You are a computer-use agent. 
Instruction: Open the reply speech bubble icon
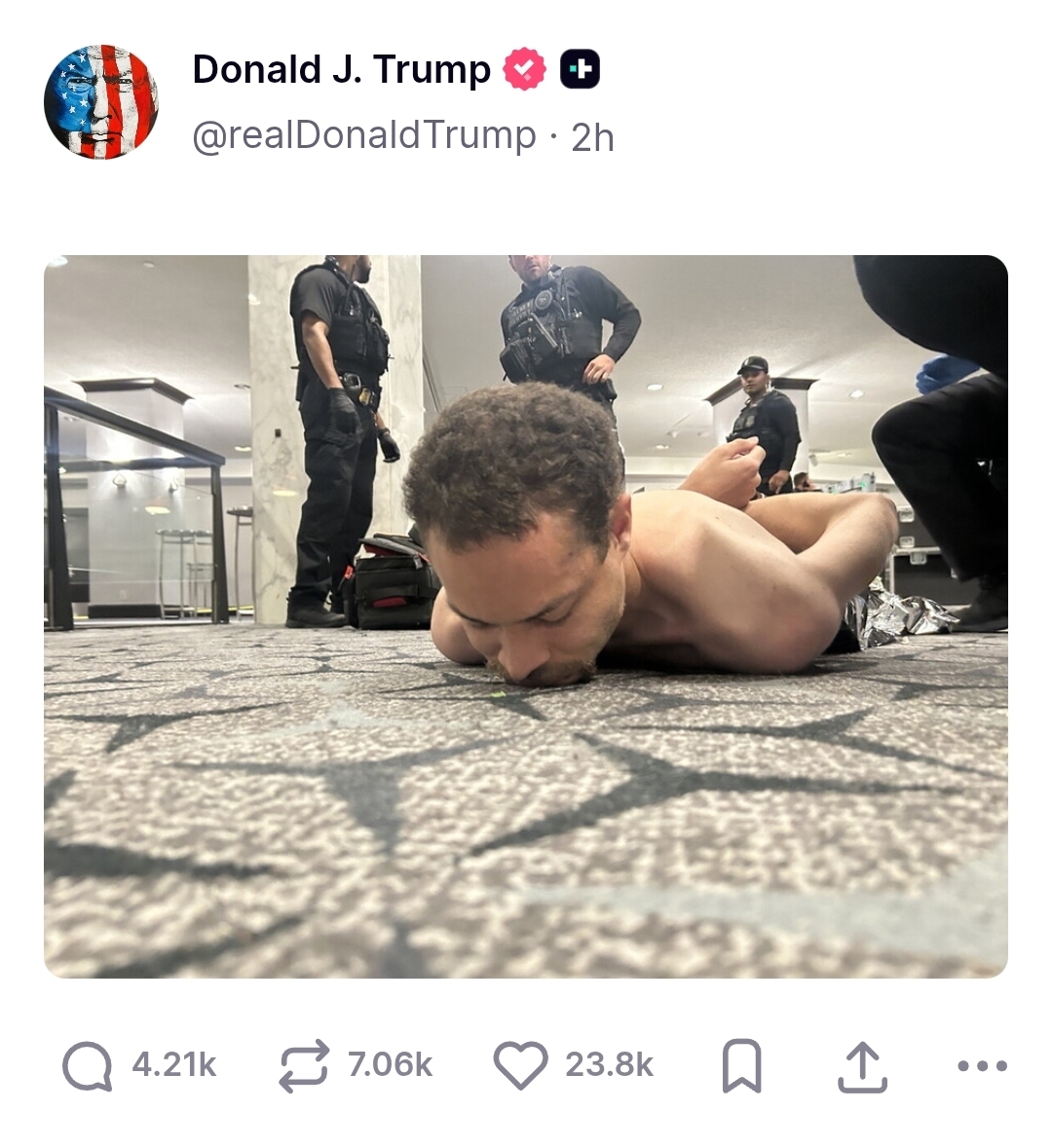[87, 1066]
